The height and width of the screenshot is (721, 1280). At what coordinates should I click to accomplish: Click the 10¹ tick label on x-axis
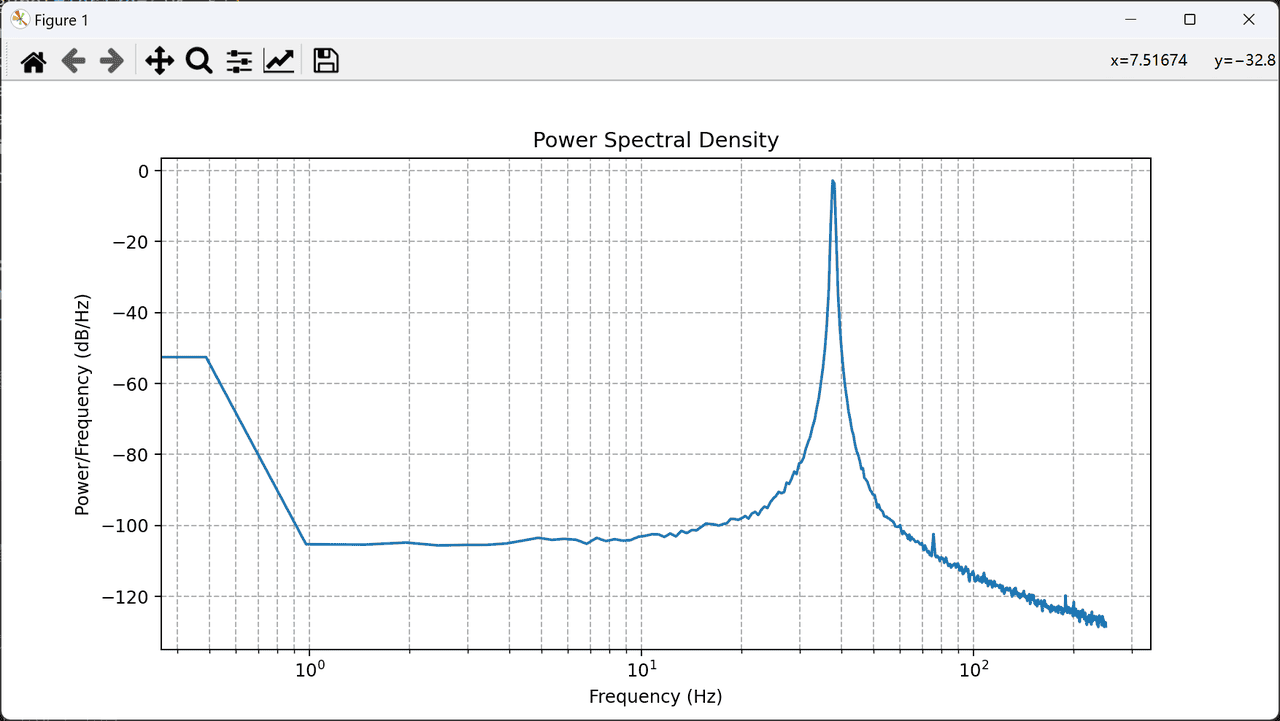[x=642, y=668]
